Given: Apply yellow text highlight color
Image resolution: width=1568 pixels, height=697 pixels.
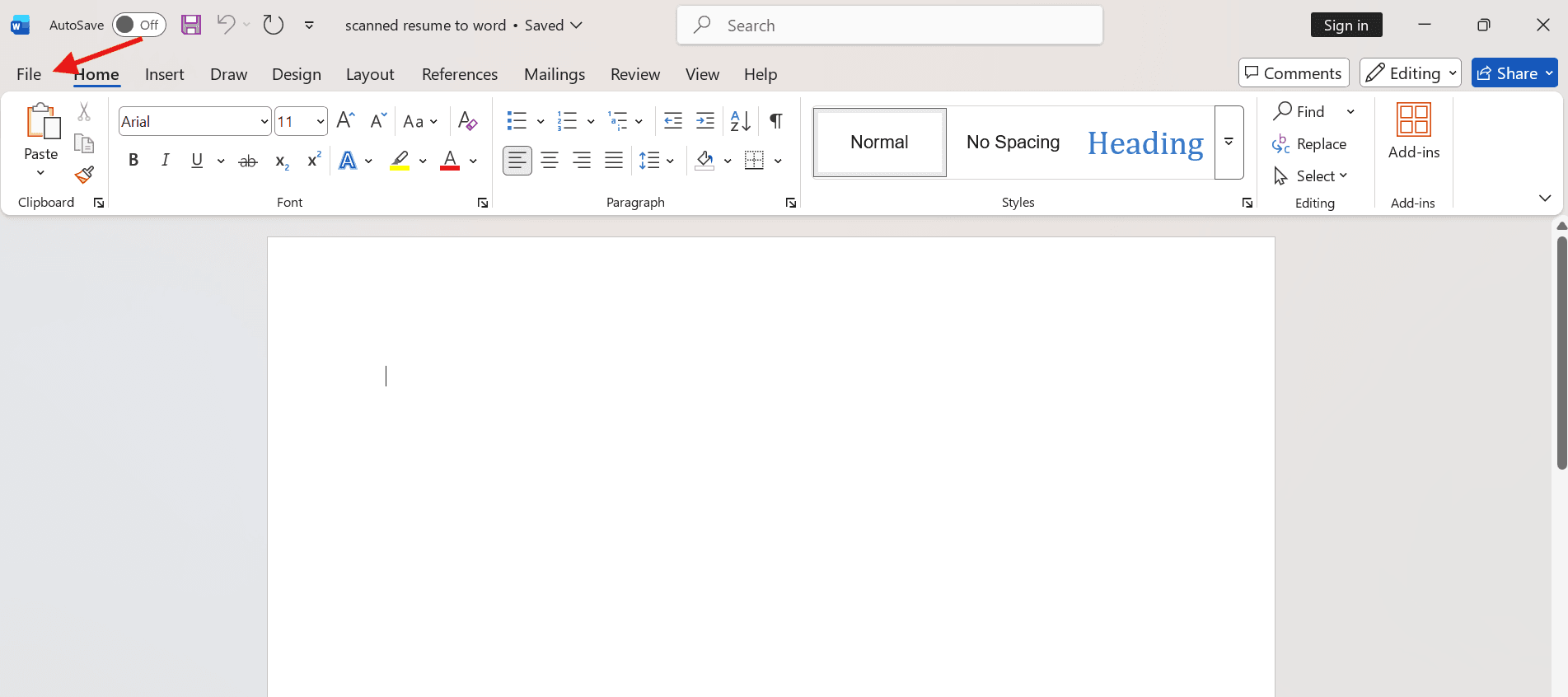Looking at the screenshot, I should point(400,161).
